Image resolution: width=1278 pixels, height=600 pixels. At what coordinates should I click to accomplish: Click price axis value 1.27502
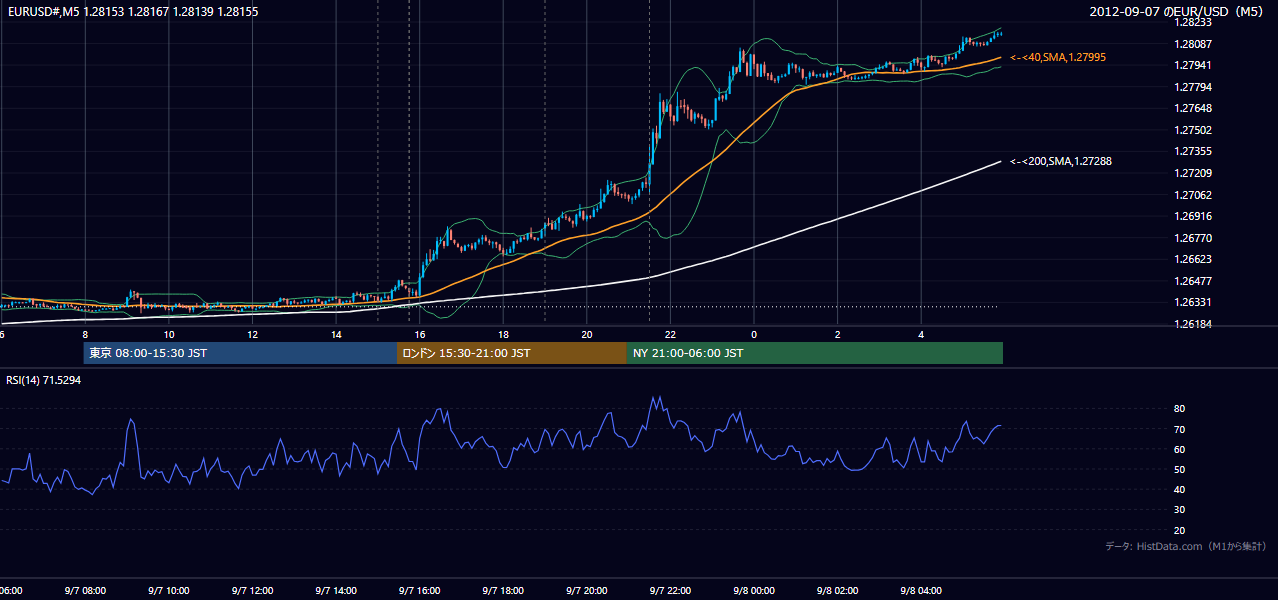click(1194, 130)
